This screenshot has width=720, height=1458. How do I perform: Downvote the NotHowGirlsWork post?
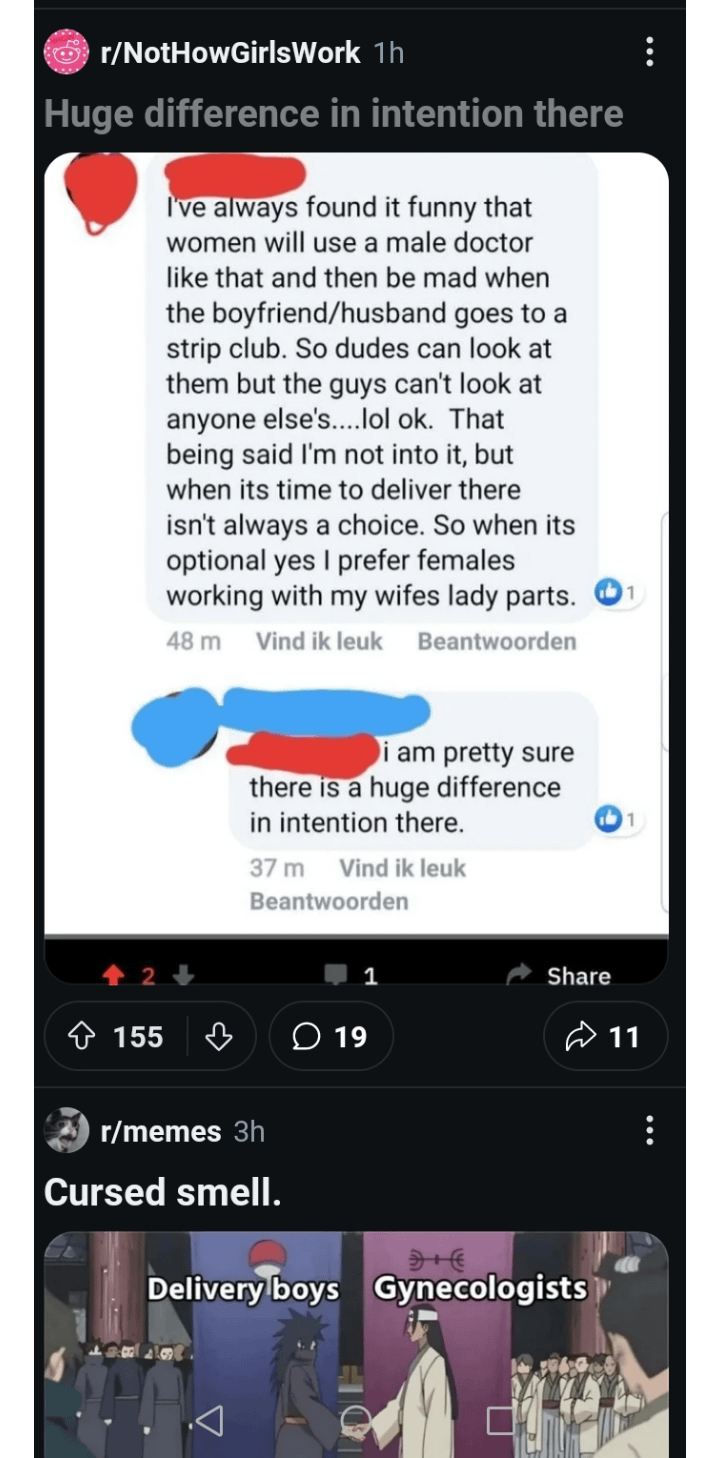pos(219,1037)
